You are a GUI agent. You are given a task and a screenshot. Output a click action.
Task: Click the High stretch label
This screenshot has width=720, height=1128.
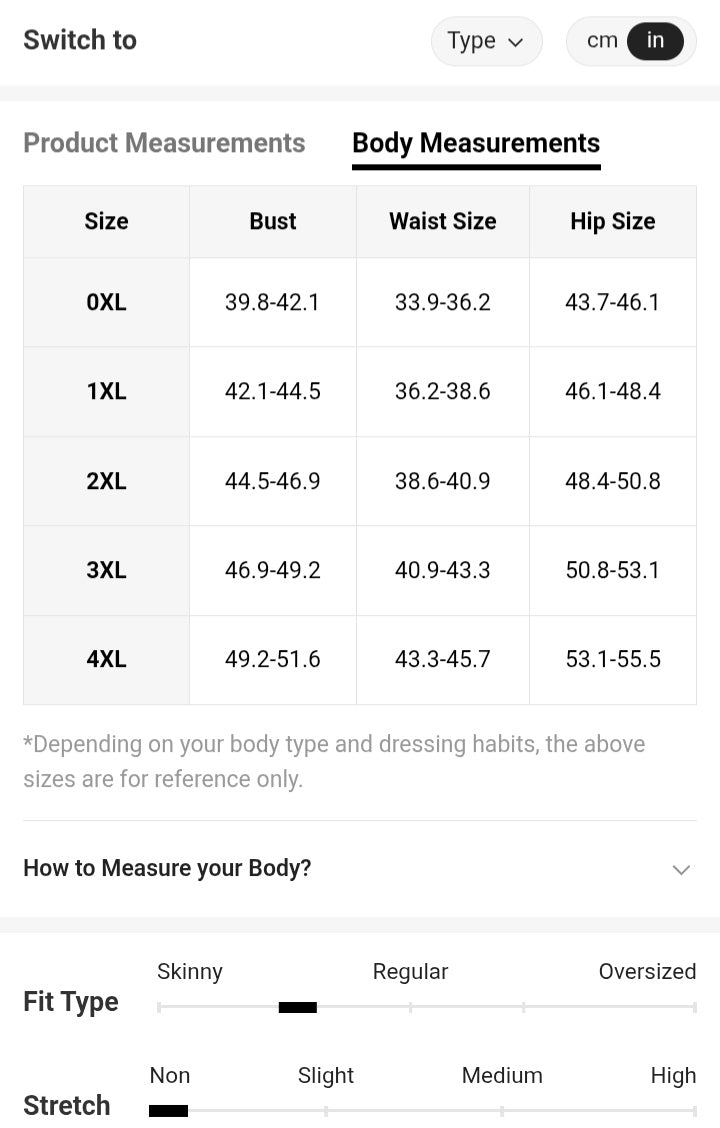pyautogui.click(x=673, y=1076)
